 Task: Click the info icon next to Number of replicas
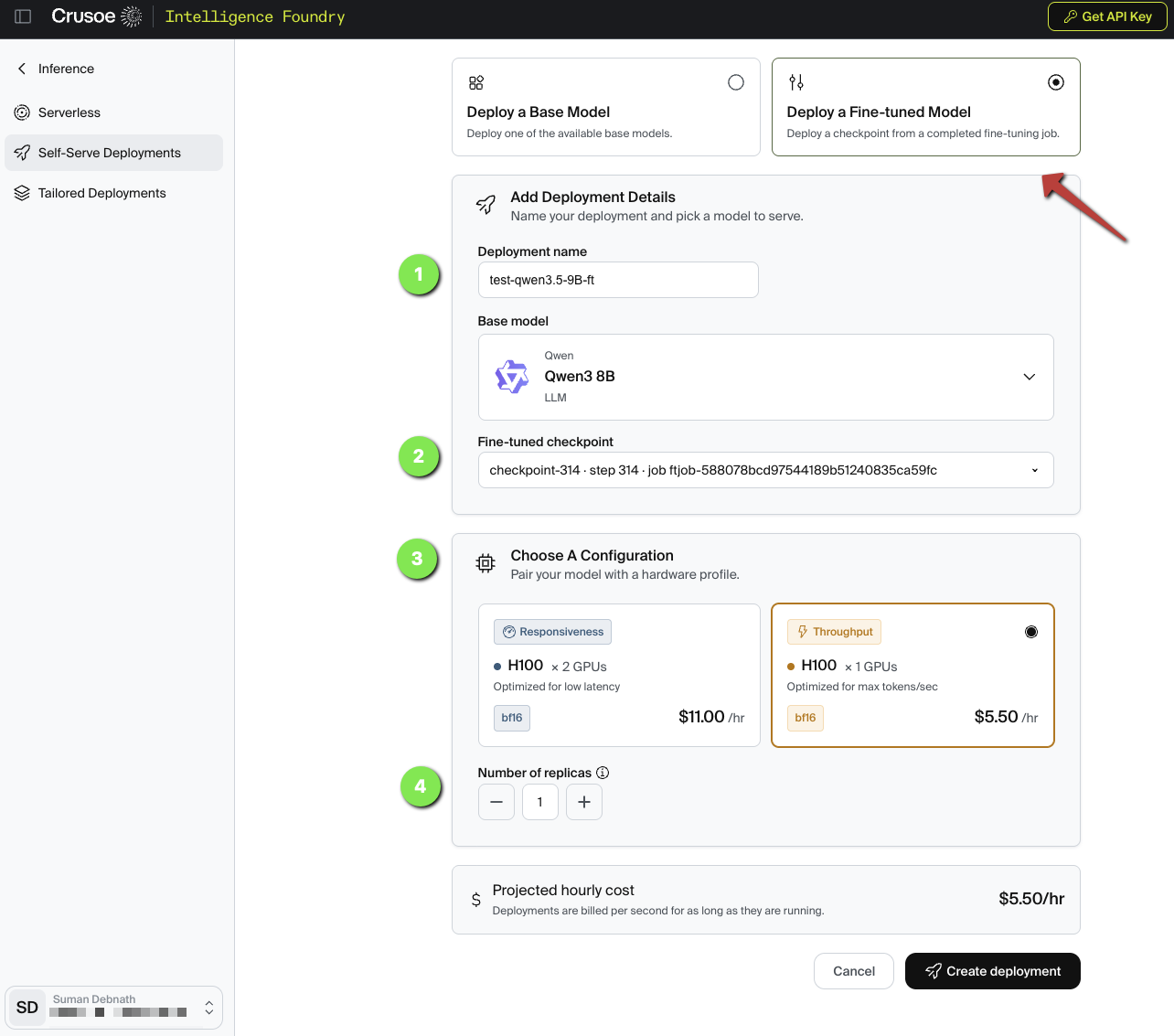point(603,773)
